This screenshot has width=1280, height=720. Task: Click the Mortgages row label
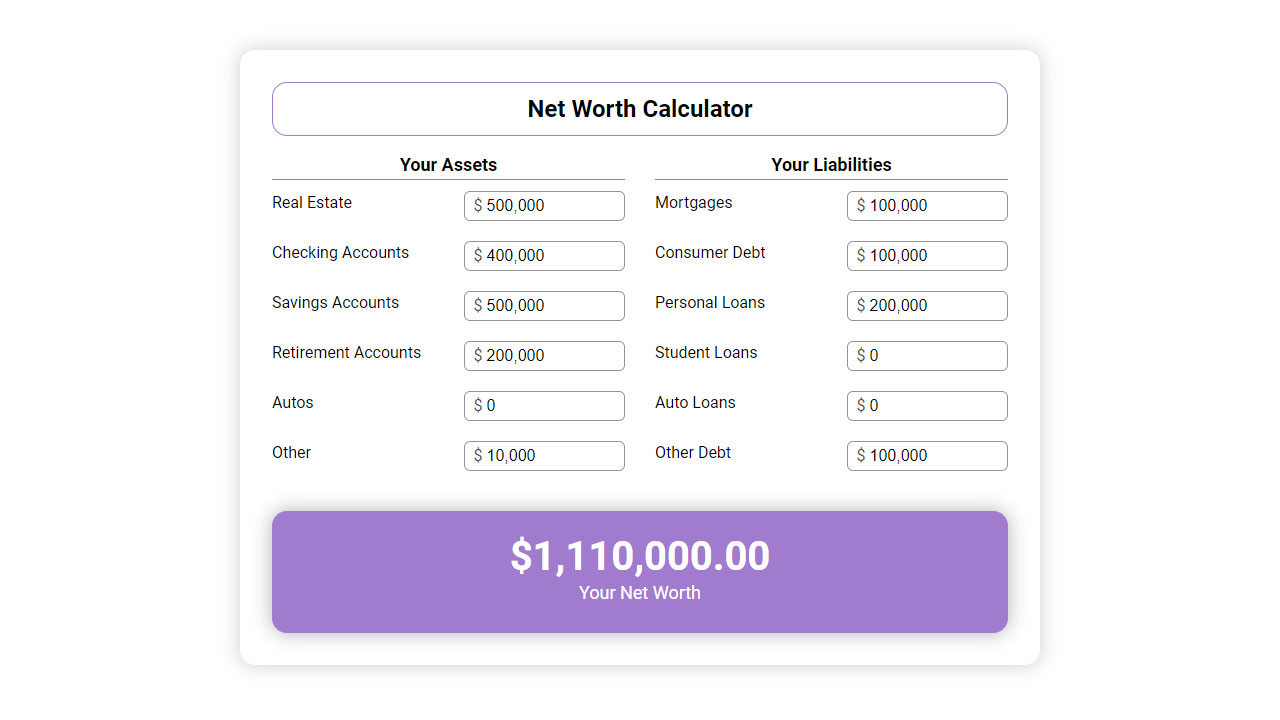(693, 202)
